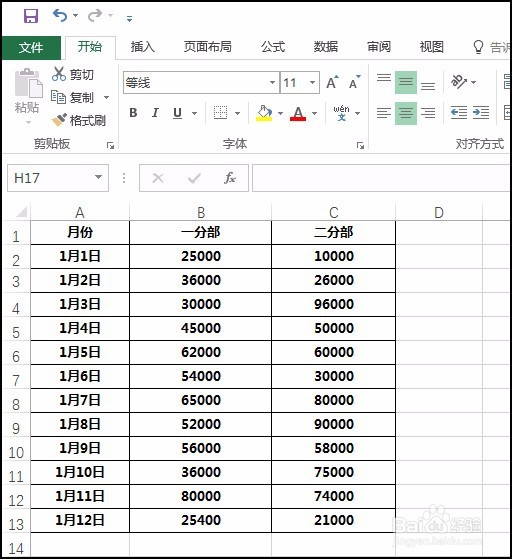Switch to the 插入 tab
This screenshot has width=512, height=559.
click(x=143, y=47)
